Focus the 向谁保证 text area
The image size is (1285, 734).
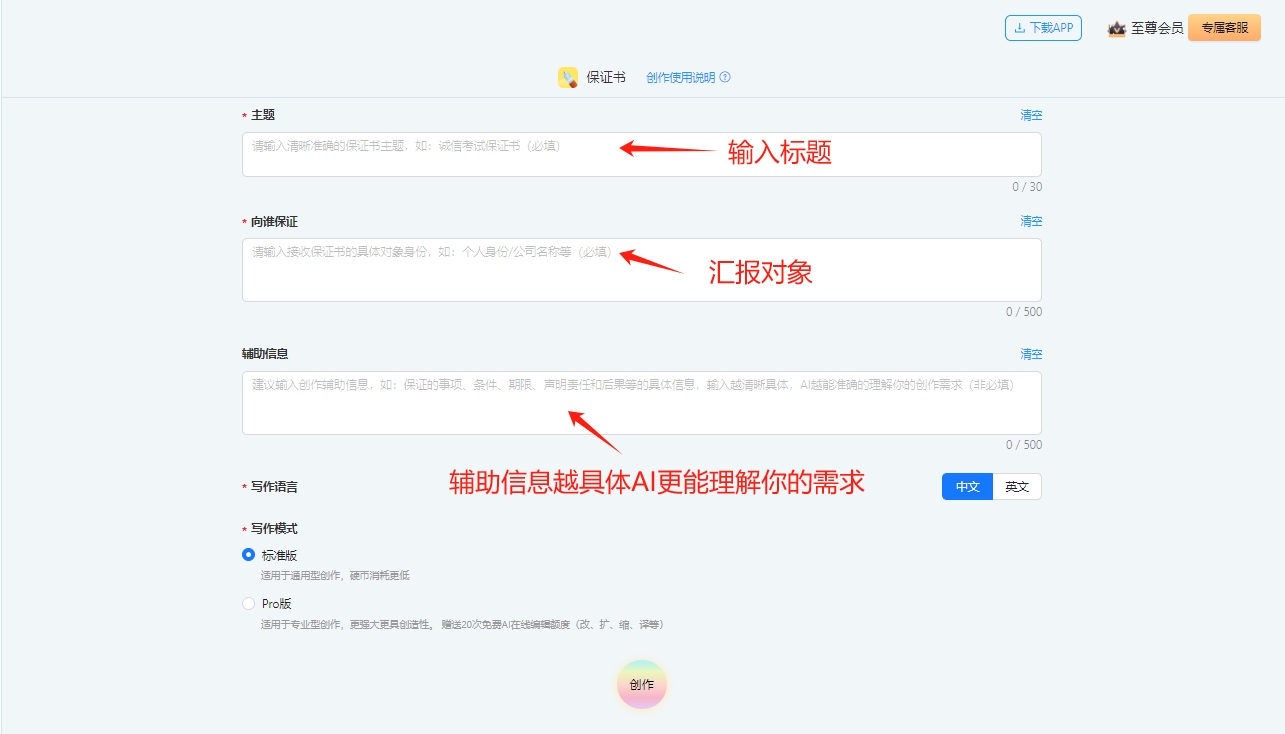tap(641, 270)
